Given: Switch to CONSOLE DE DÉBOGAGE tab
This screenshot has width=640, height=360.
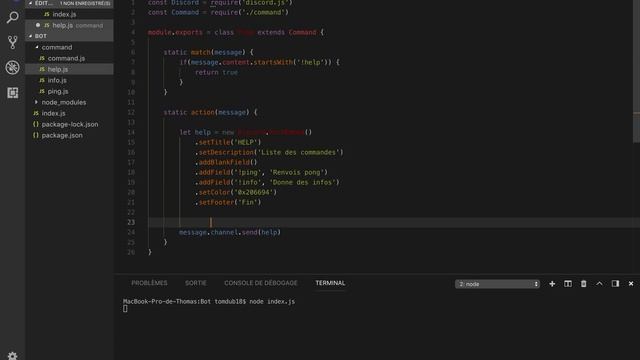Looking at the screenshot, I should point(260,283).
